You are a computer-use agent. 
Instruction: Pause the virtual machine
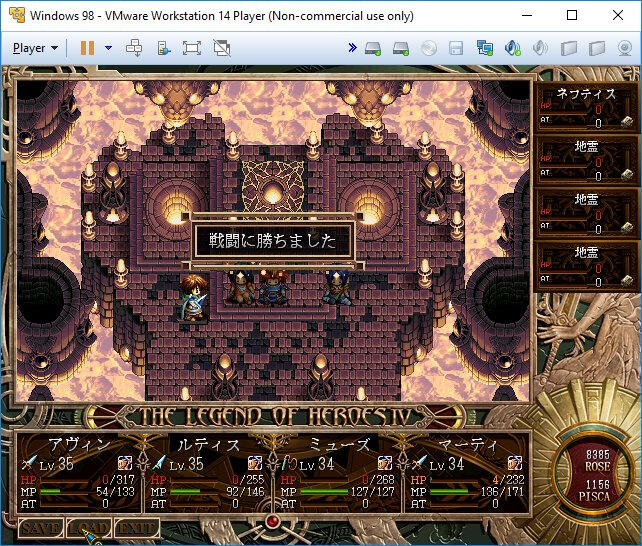[87, 47]
